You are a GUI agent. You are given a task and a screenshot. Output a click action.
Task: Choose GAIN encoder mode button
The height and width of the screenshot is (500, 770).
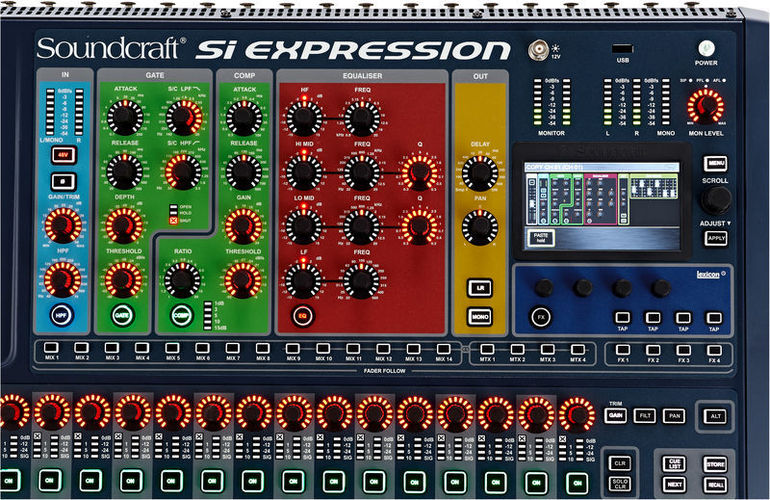615,416
